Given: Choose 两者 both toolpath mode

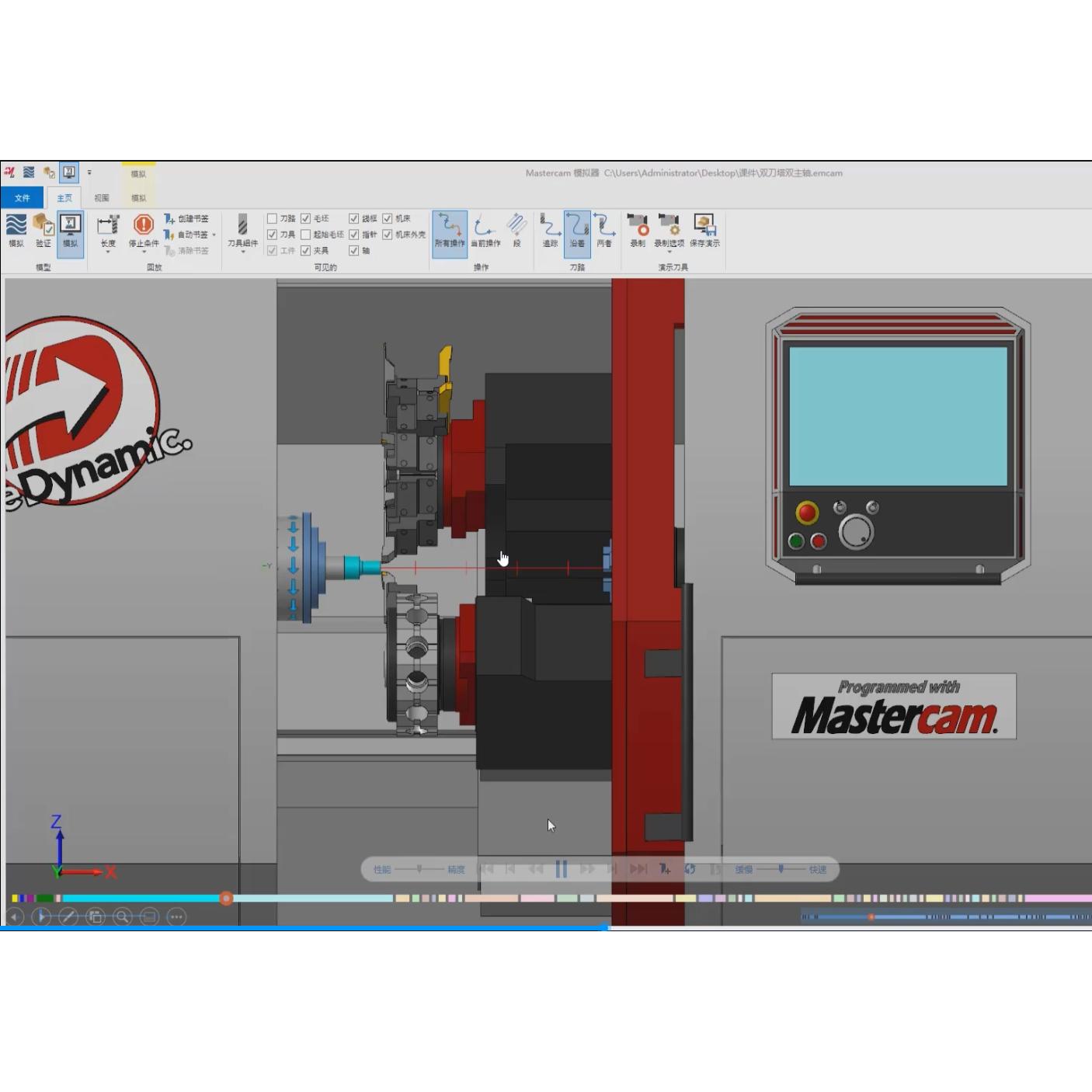Looking at the screenshot, I should point(604,231).
